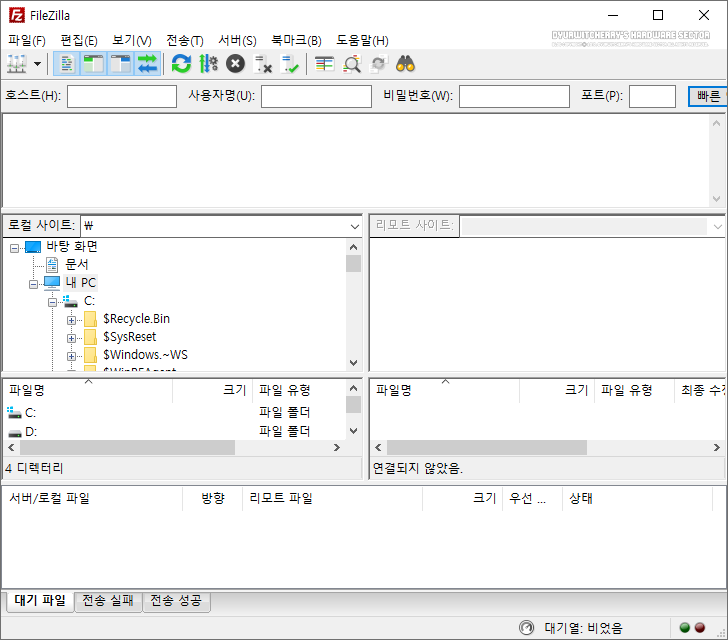The width and height of the screenshot is (728, 640).
Task: Click 서버/로컬 파일 queue column header
Action: click(x=93, y=498)
